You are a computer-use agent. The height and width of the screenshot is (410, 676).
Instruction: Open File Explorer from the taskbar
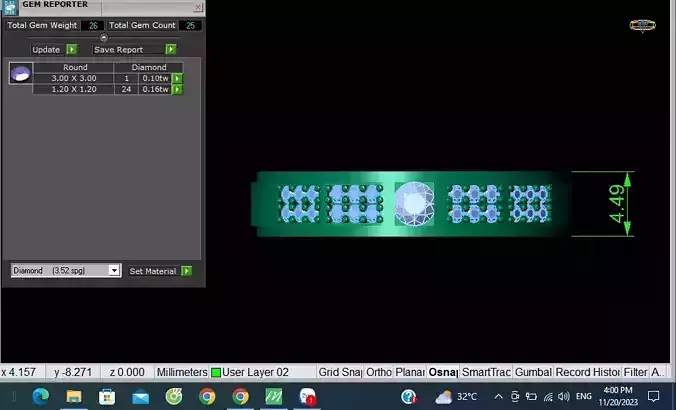tap(74, 396)
